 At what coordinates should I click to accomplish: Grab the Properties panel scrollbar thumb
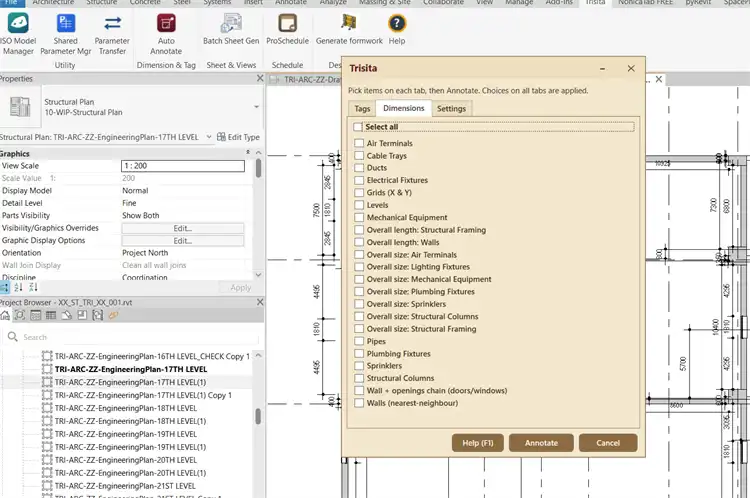point(258,168)
